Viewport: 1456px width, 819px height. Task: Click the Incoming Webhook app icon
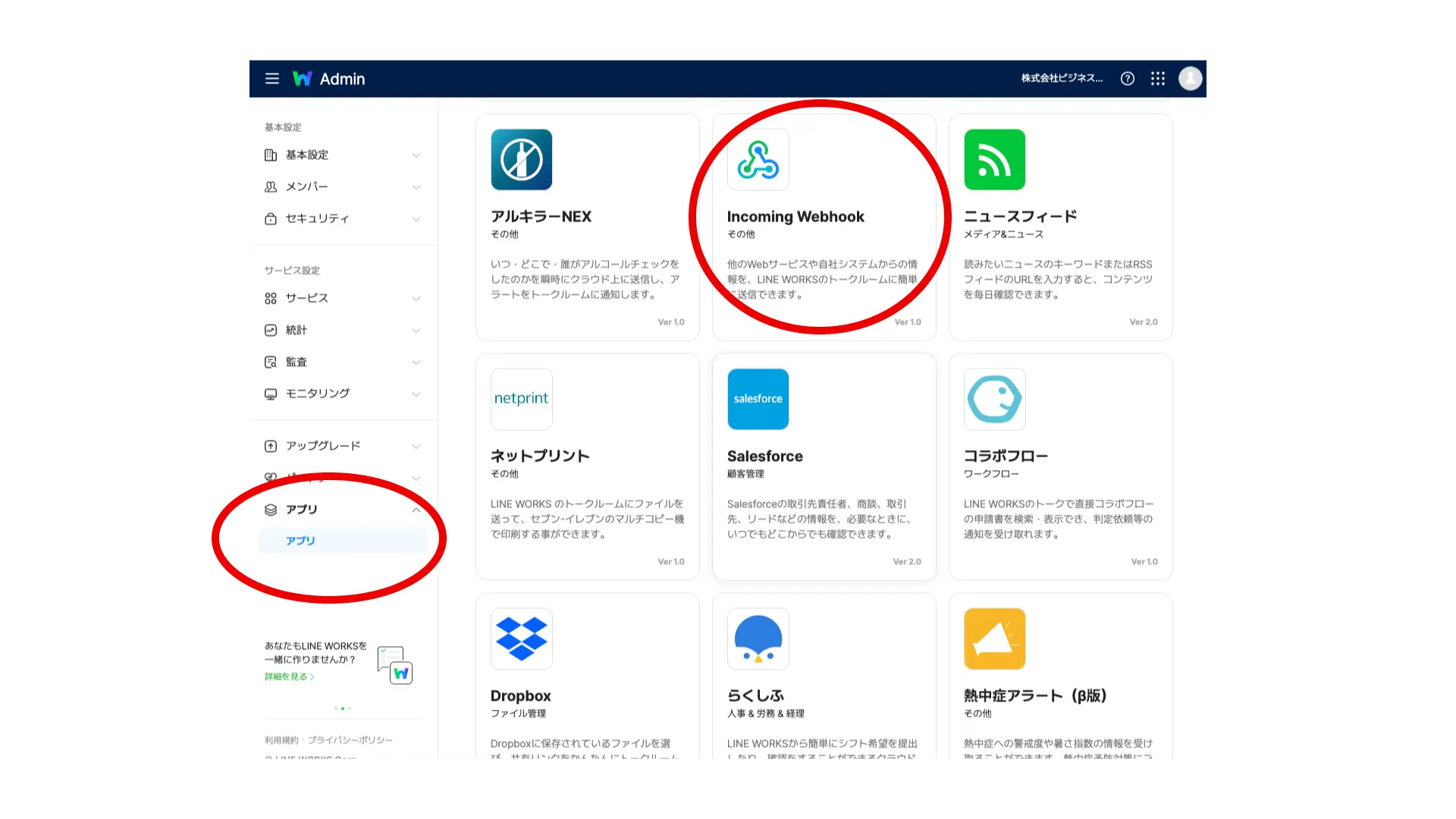click(x=758, y=159)
